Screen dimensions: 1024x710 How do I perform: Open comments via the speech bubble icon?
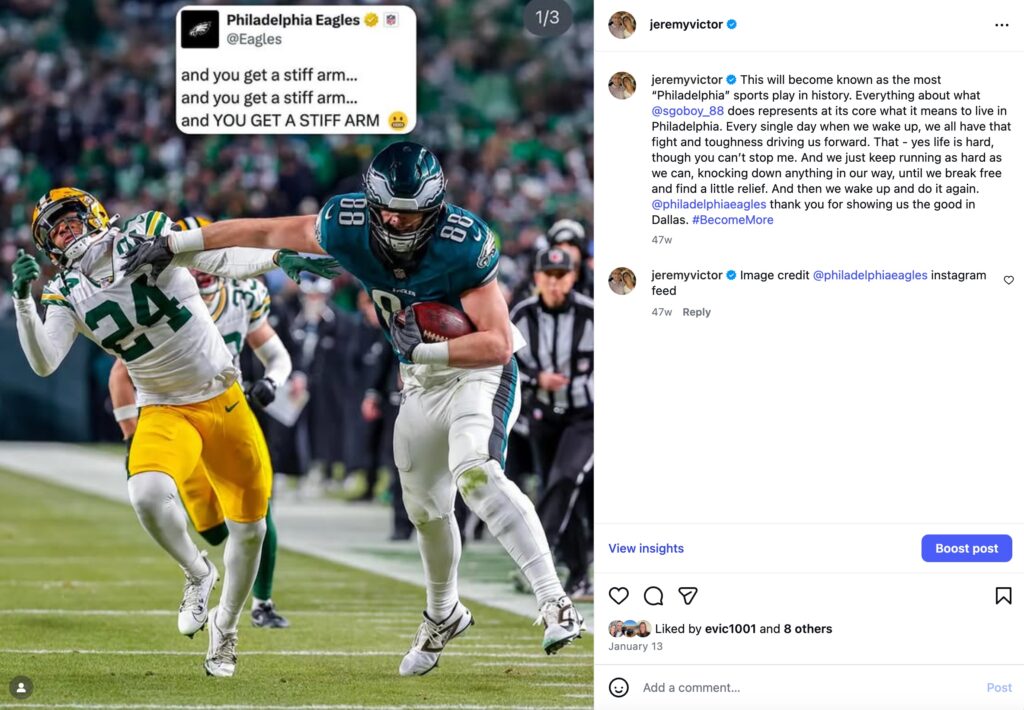[x=653, y=596]
